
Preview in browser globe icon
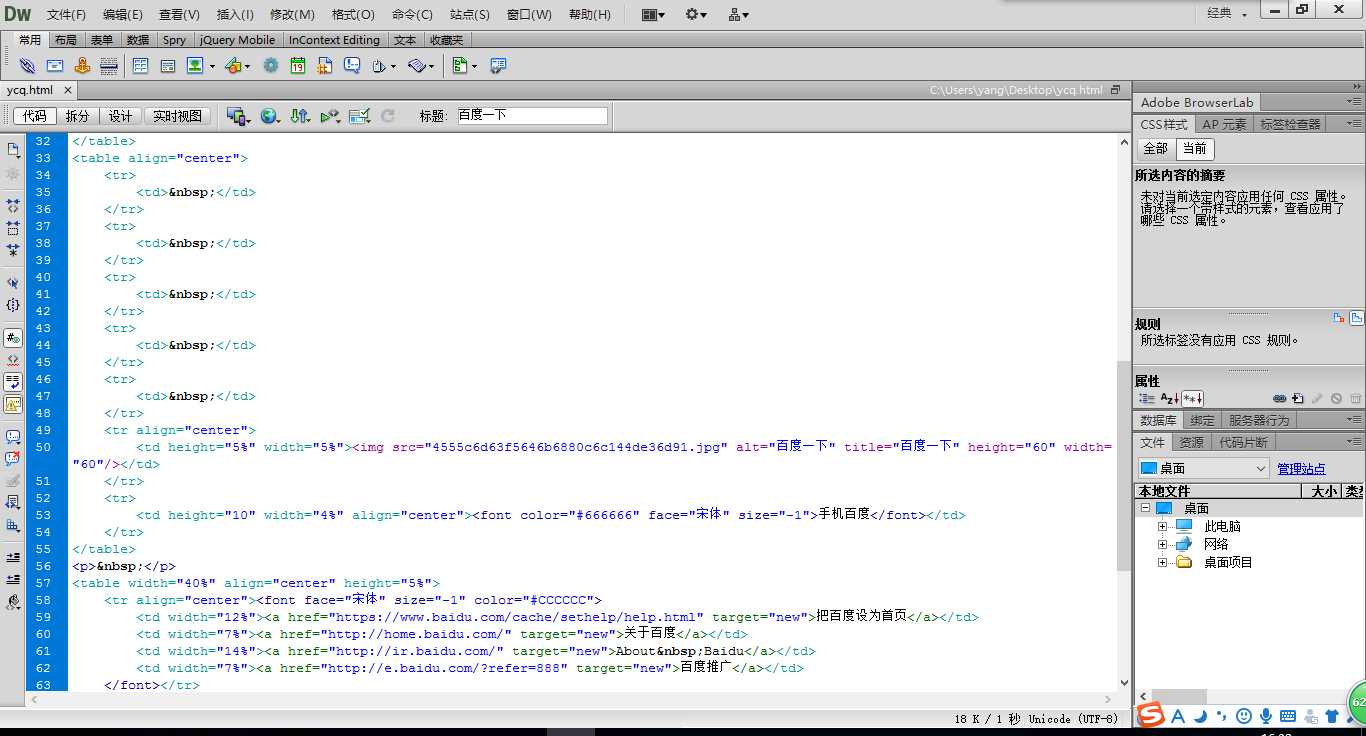(x=269, y=116)
